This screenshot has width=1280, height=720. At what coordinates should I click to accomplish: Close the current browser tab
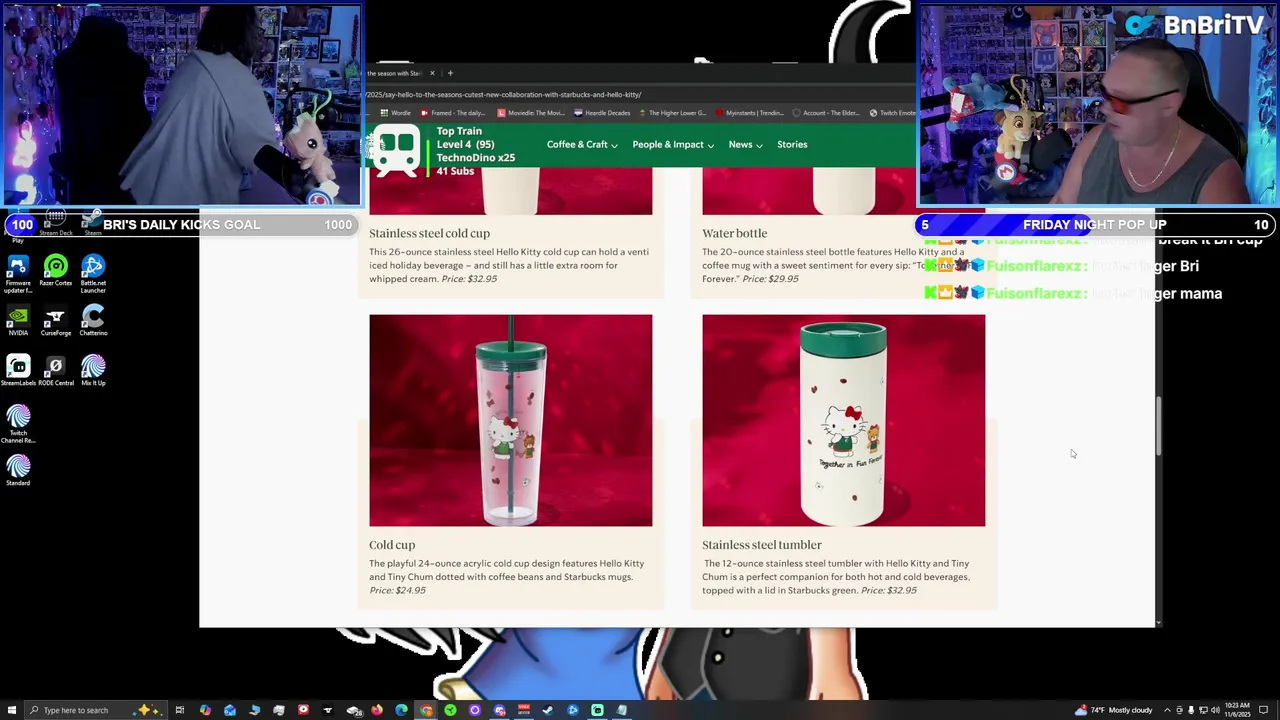tap(432, 73)
